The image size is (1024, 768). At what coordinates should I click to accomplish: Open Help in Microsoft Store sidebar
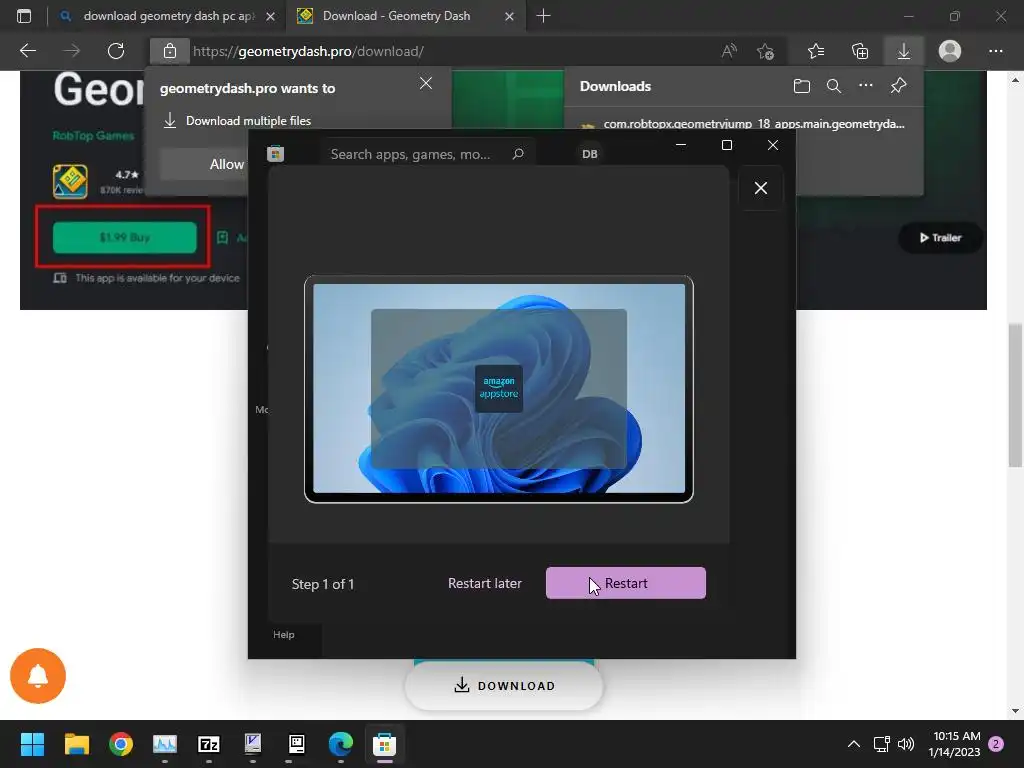pos(284,635)
